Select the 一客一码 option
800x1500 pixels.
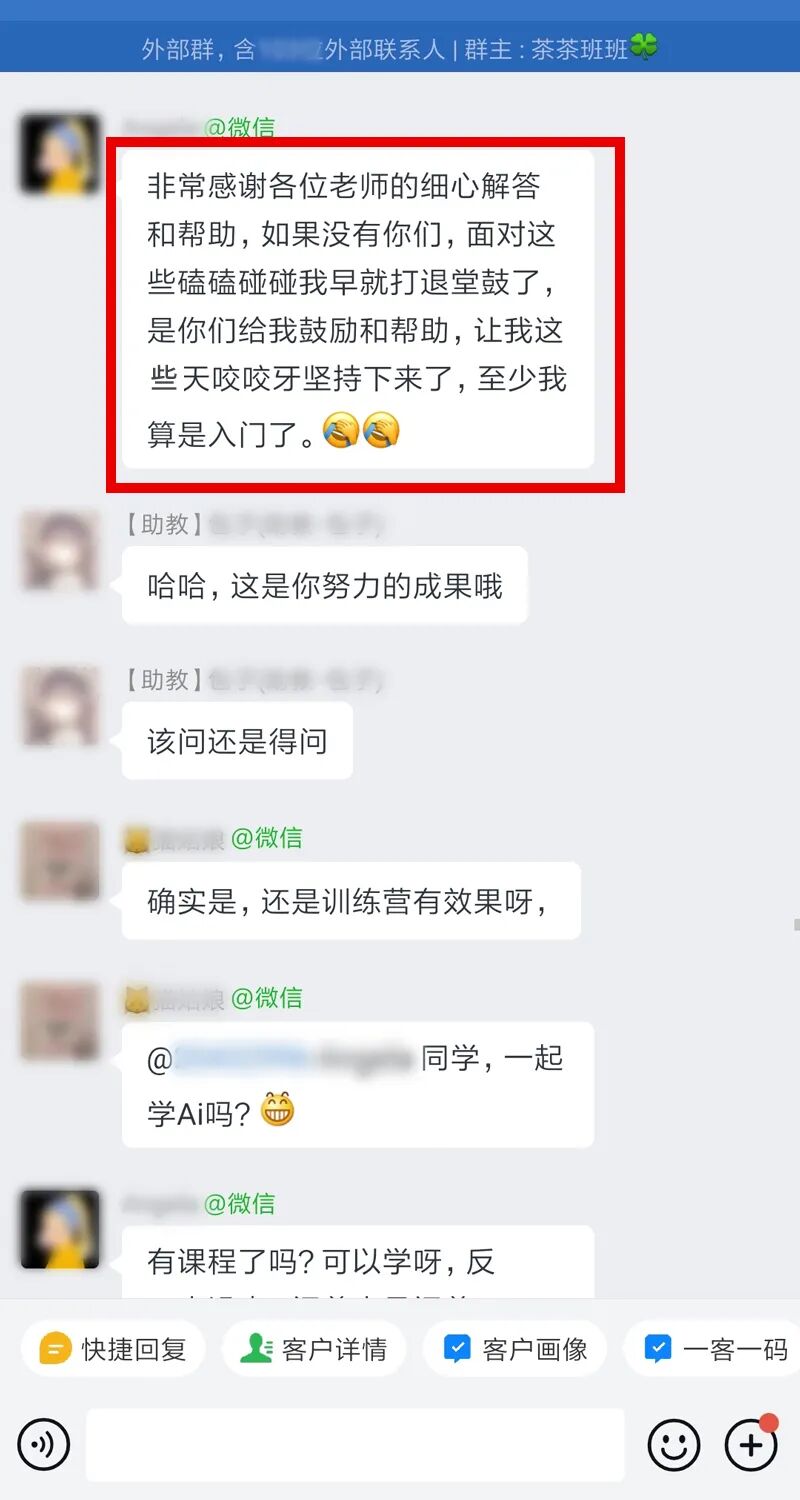(714, 1349)
